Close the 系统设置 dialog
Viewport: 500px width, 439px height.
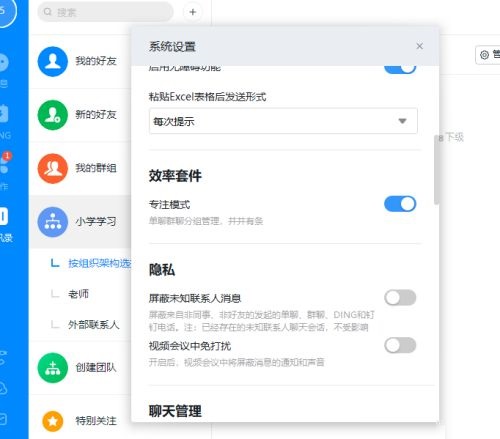coord(420,46)
